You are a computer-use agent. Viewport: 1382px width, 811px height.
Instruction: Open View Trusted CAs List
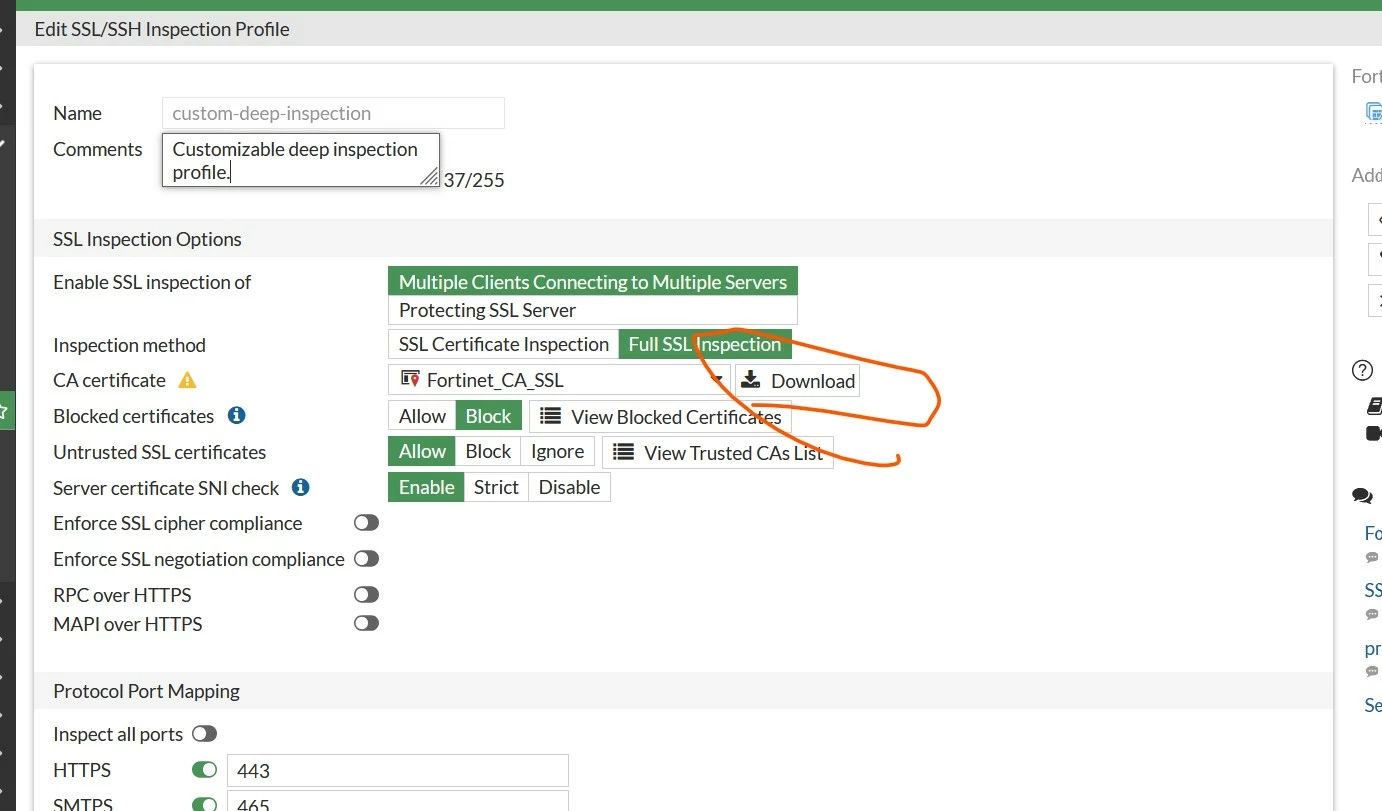[x=718, y=453]
